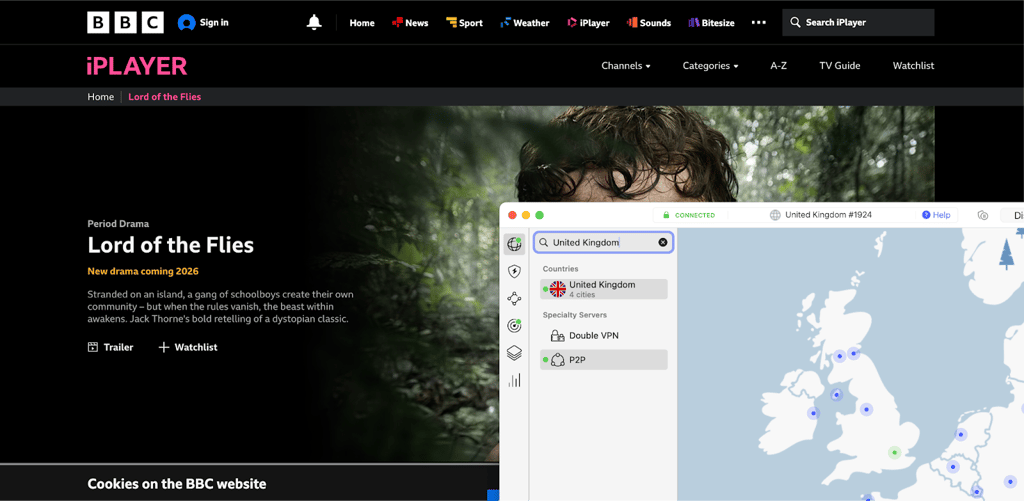The width and height of the screenshot is (1024, 501).
Task: Click the Bitesize icon in BBC nav
Action: coord(694,22)
